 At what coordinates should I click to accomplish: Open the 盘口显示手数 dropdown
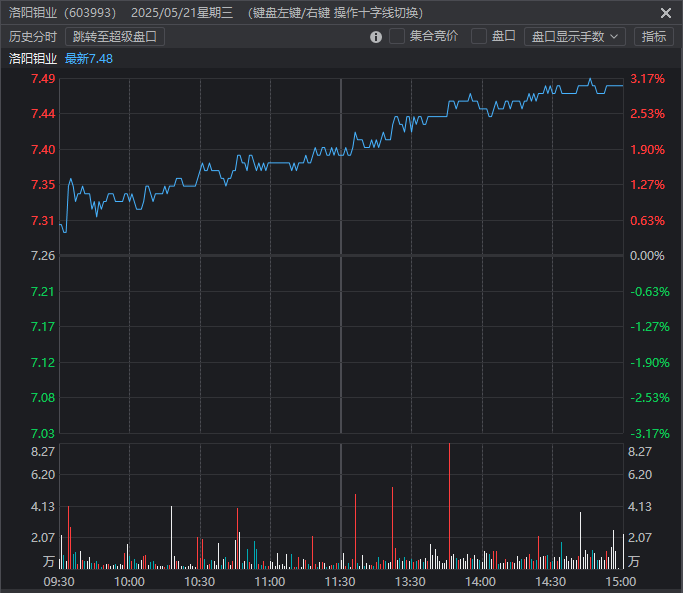pos(574,37)
